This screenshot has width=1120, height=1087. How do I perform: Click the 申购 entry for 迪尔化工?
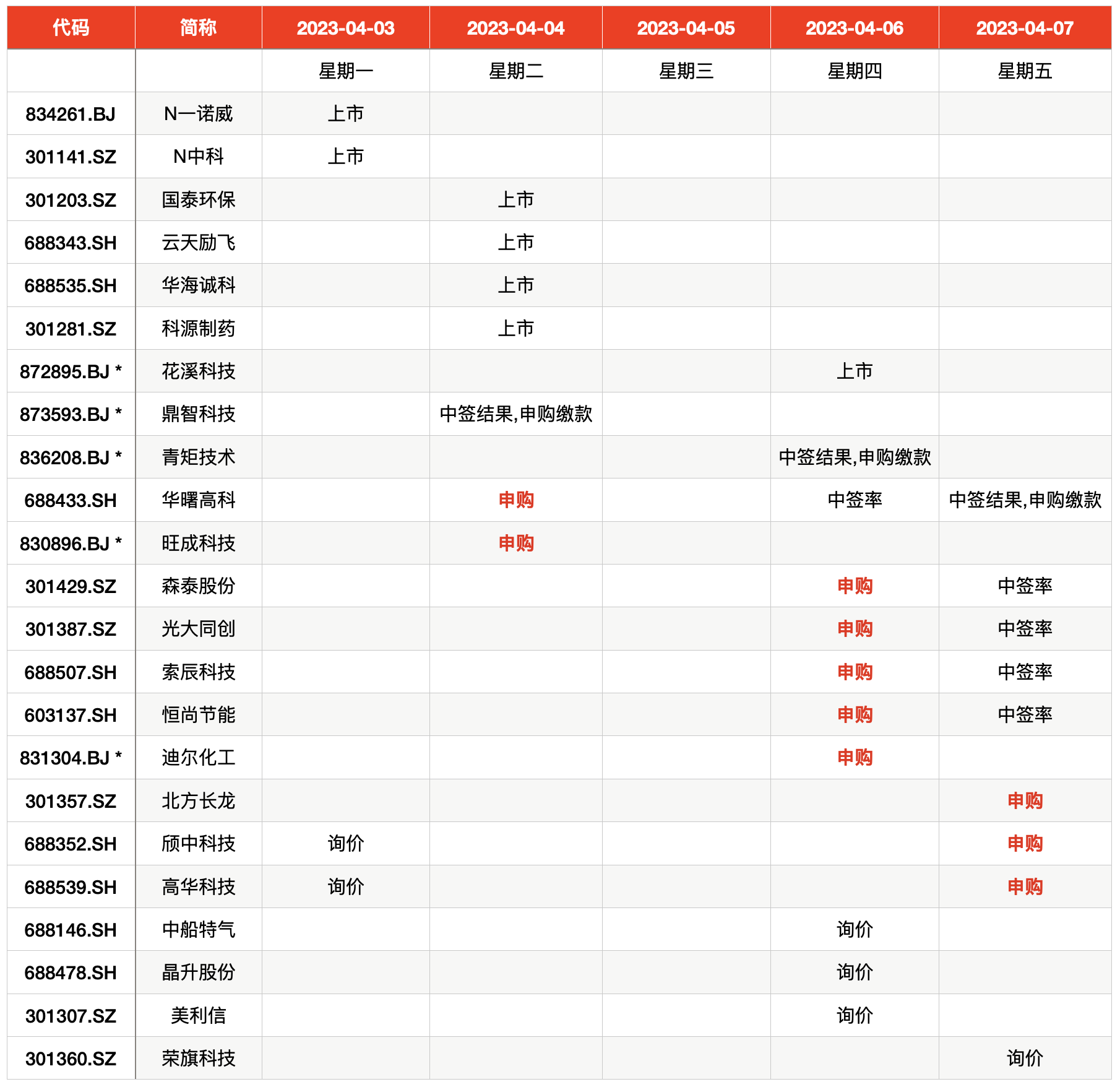(x=854, y=758)
